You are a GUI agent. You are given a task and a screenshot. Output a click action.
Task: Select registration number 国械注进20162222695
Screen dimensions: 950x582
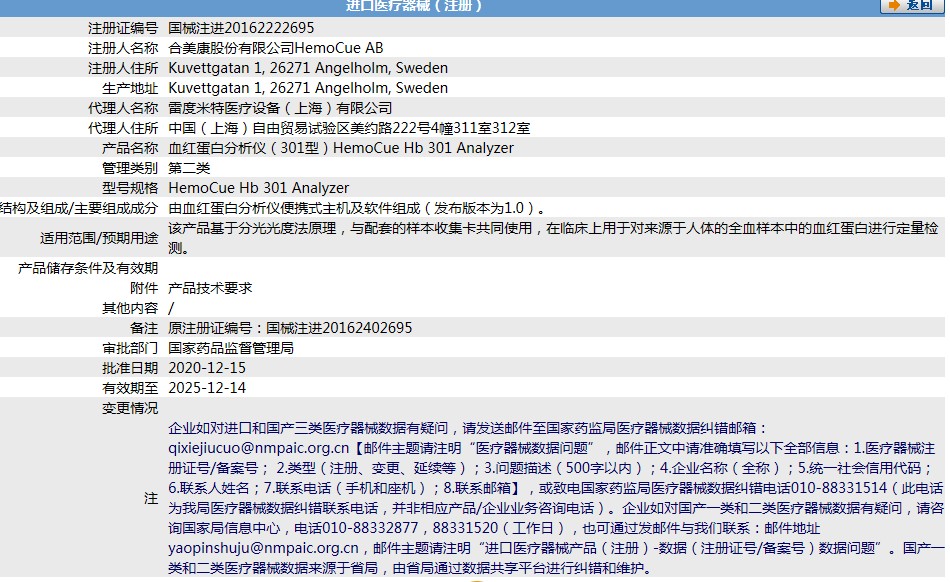pyautogui.click(x=241, y=28)
